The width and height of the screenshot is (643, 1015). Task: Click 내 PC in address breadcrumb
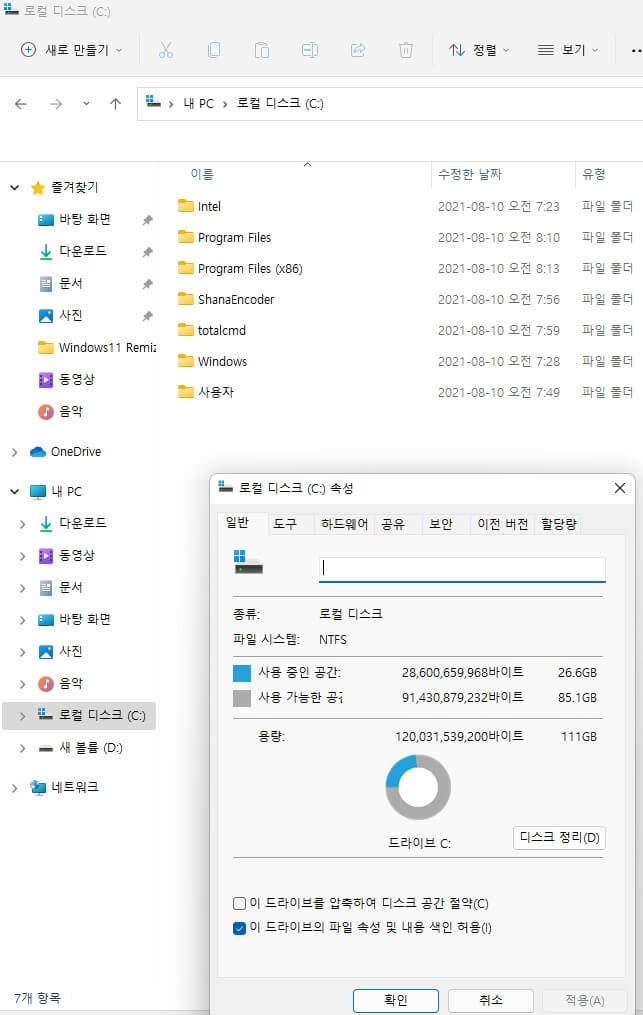click(x=199, y=104)
